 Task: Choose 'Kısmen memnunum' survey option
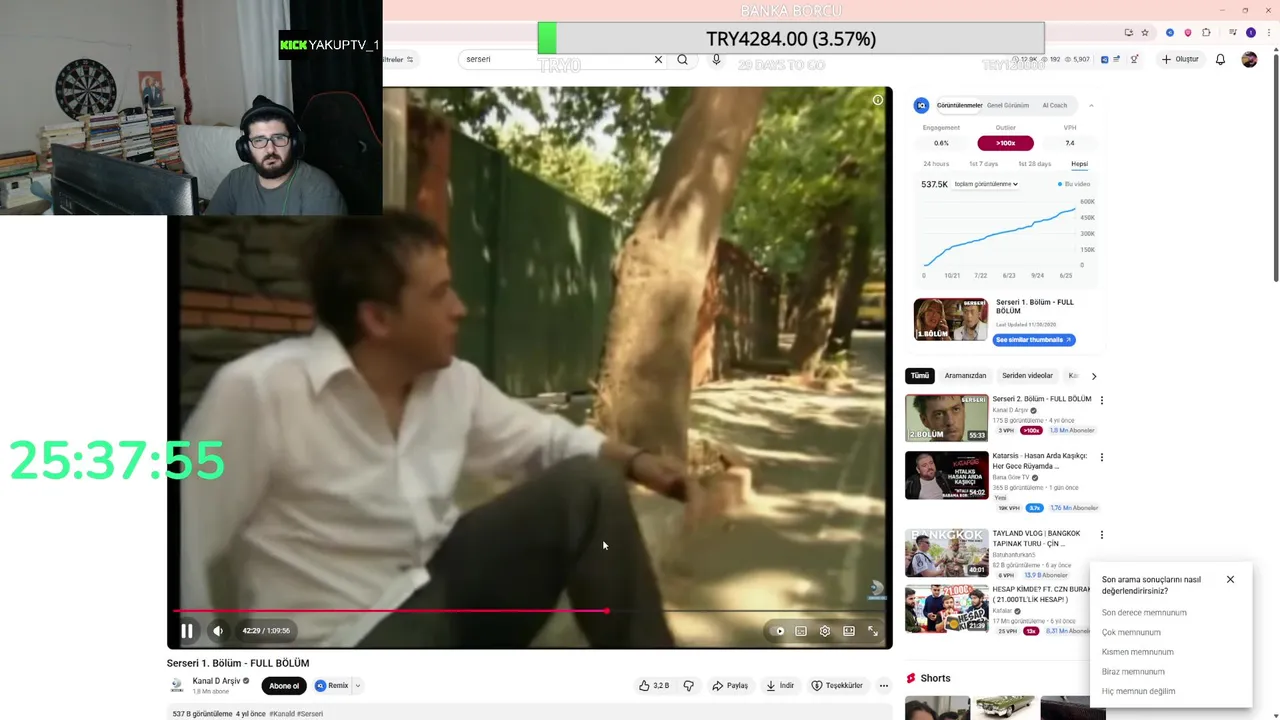(x=1137, y=652)
